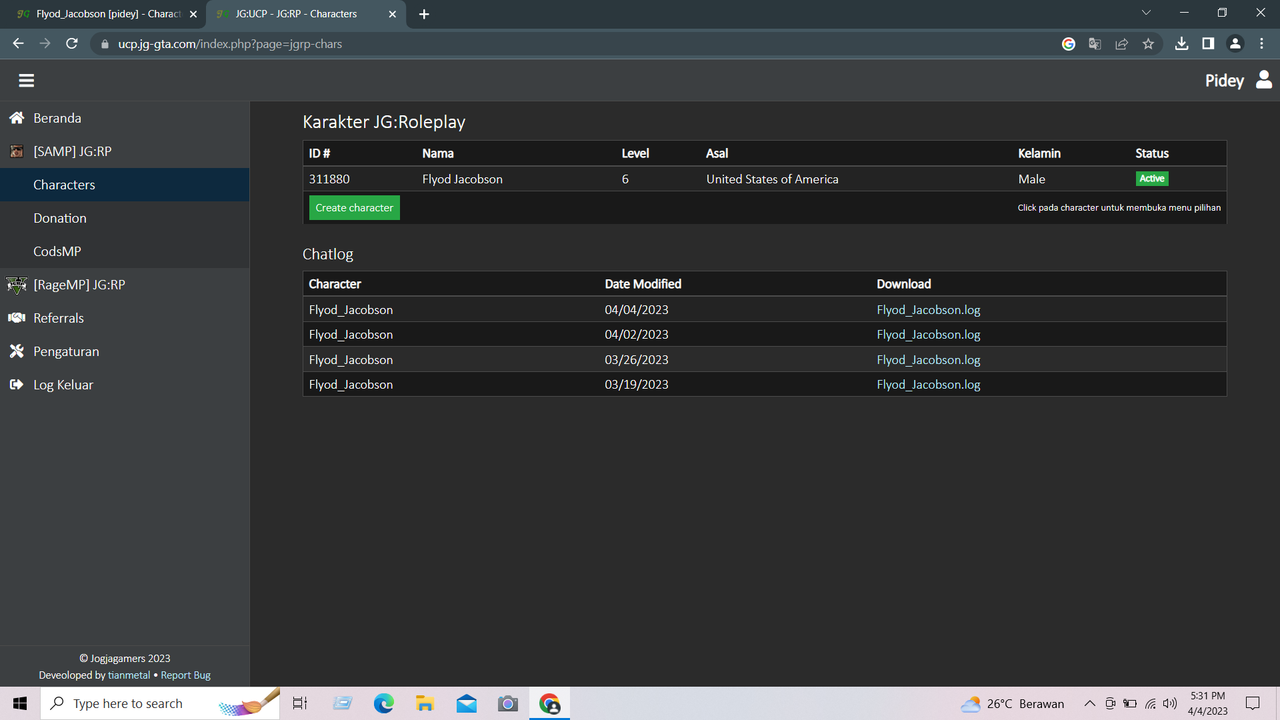Download the 04/02/2023 Flyod_Jacobson.log
The width and height of the screenshot is (1280, 720).
[x=928, y=335]
